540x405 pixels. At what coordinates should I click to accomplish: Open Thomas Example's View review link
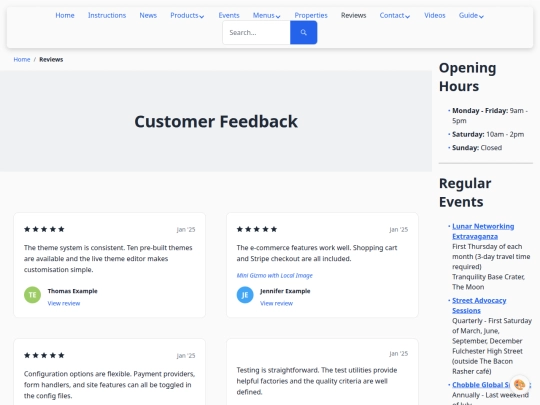(64, 303)
